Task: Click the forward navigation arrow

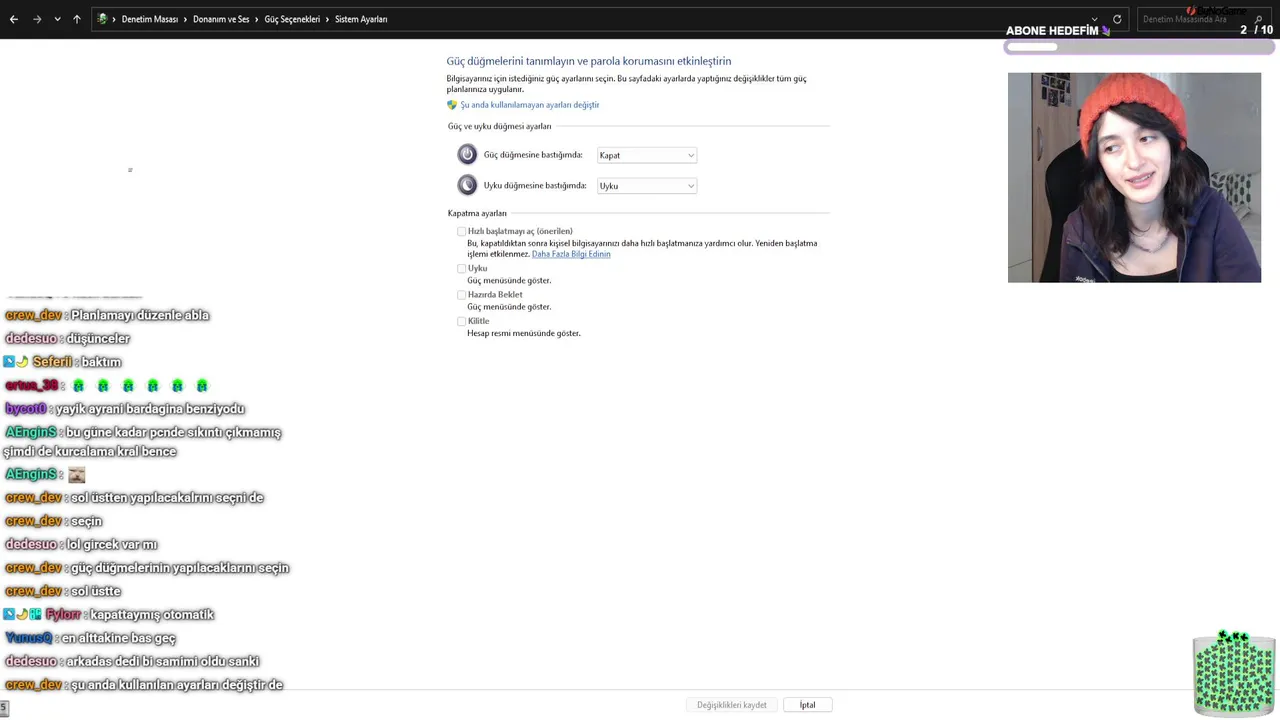Action: [x=37, y=19]
